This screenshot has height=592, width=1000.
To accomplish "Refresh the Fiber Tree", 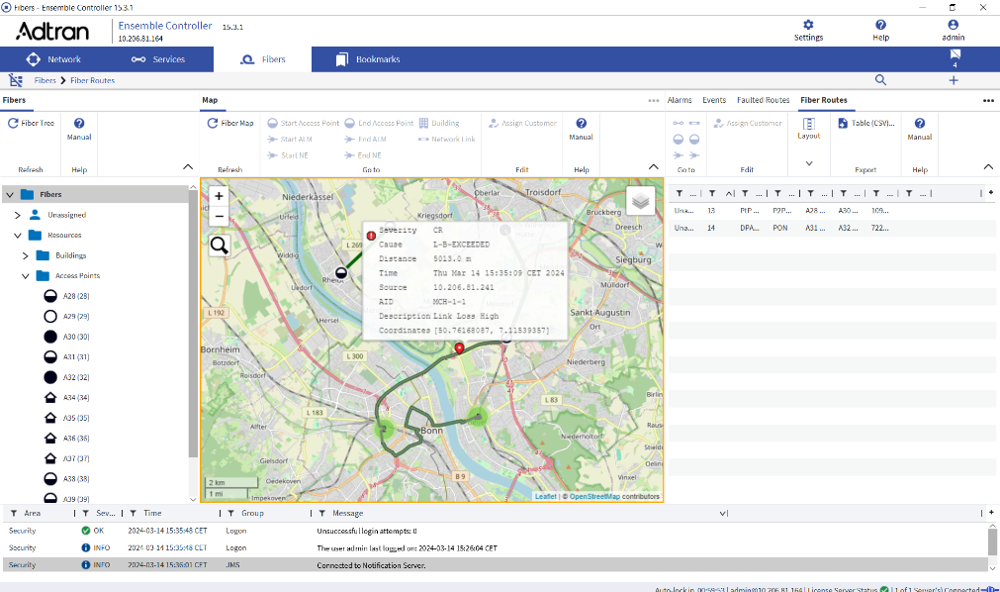I will (31, 123).
